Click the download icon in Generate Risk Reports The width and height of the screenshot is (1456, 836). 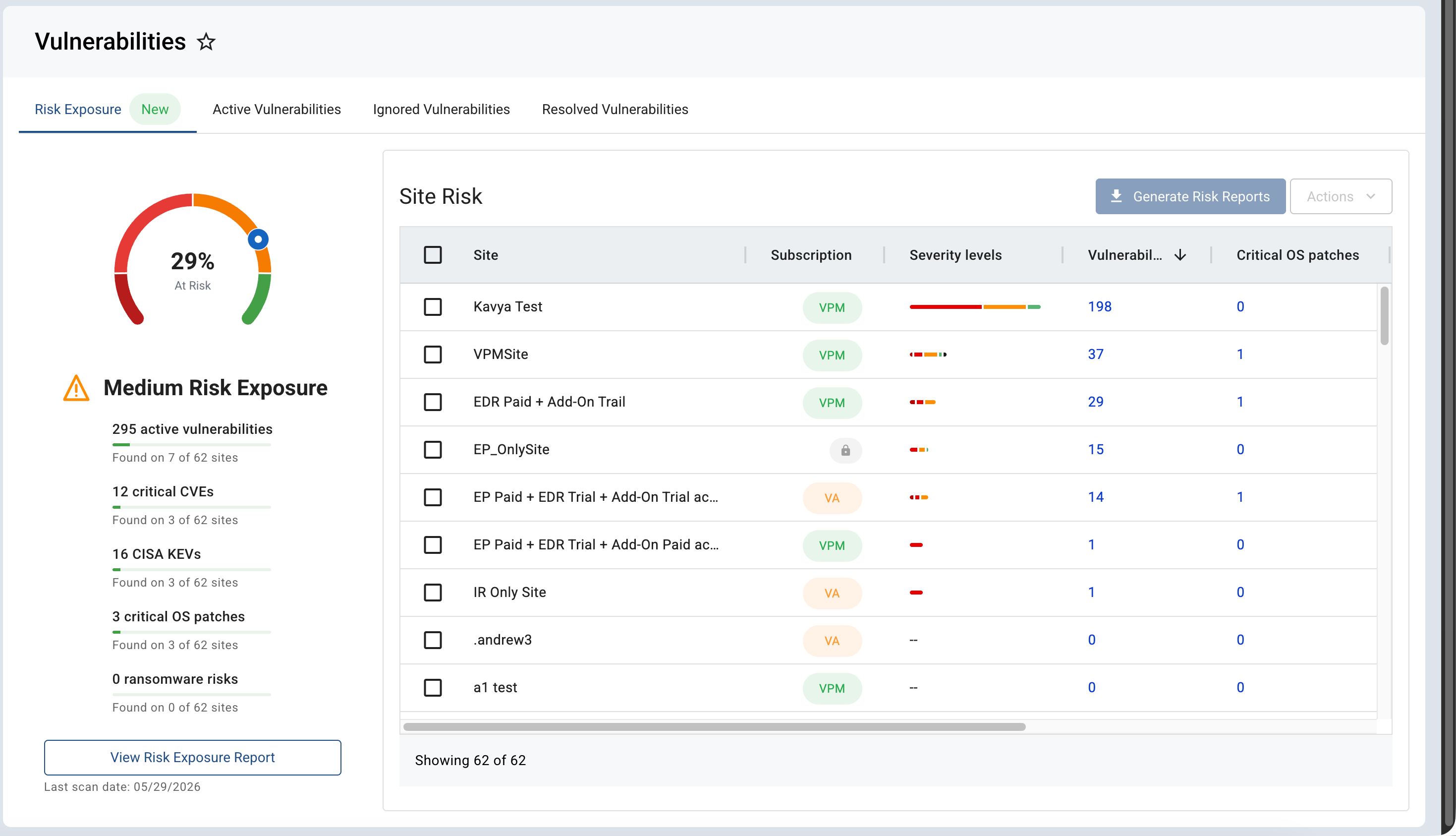pyautogui.click(x=1116, y=196)
